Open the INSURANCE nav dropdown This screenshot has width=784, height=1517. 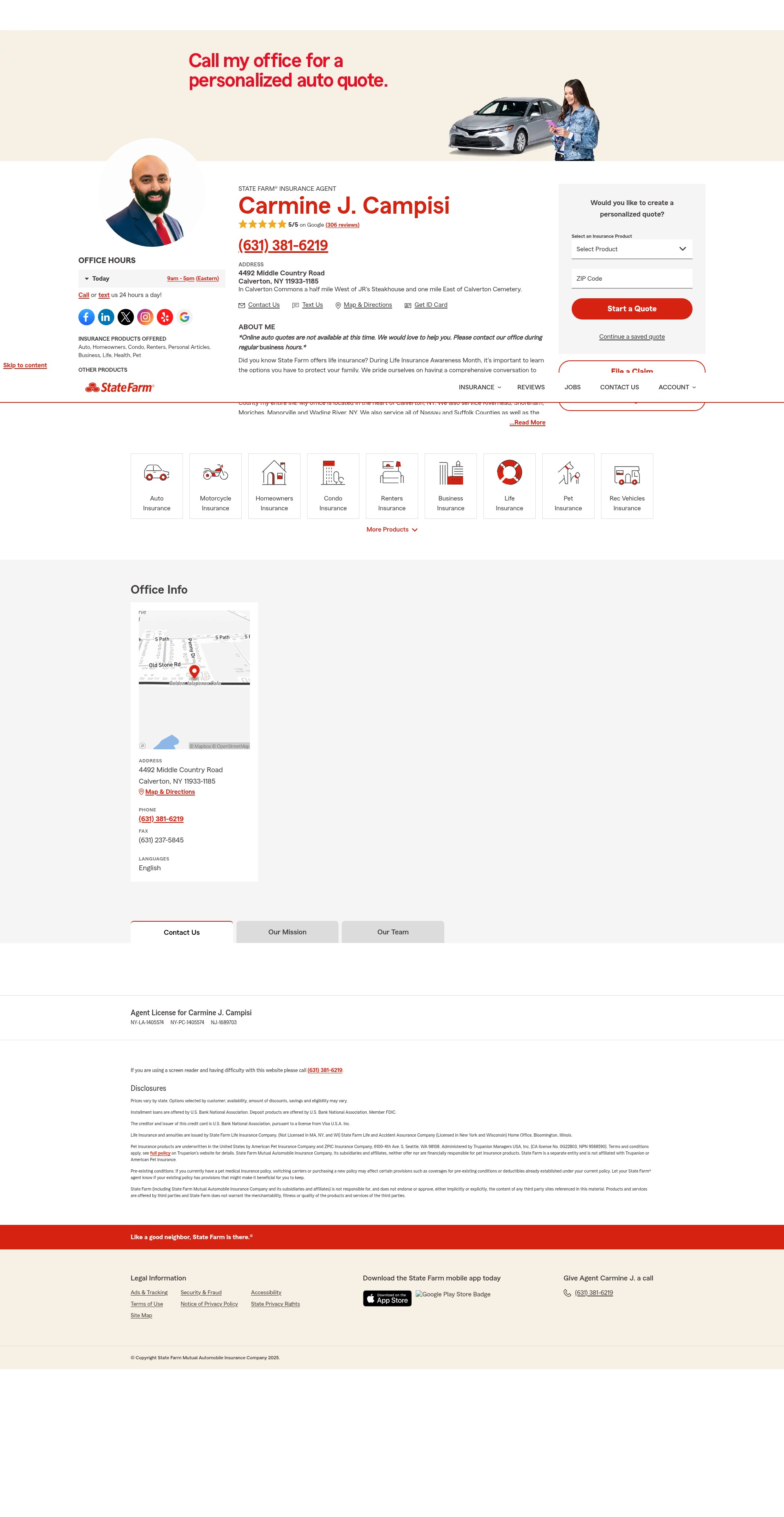(x=480, y=387)
